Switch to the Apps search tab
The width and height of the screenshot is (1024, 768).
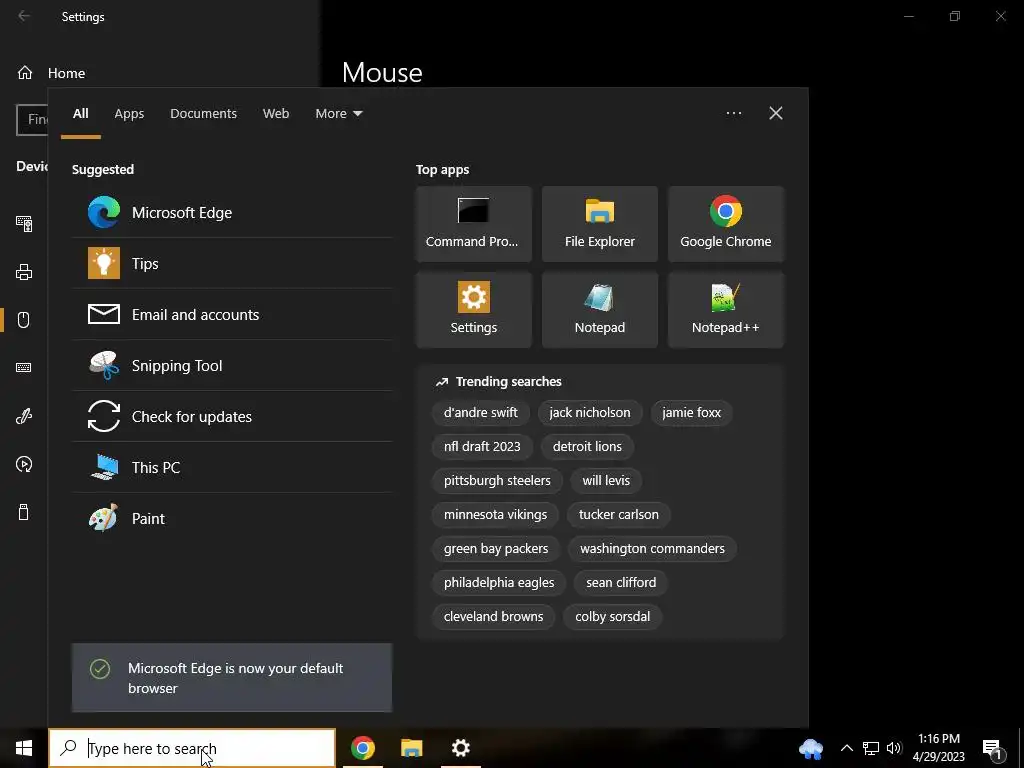tap(129, 114)
